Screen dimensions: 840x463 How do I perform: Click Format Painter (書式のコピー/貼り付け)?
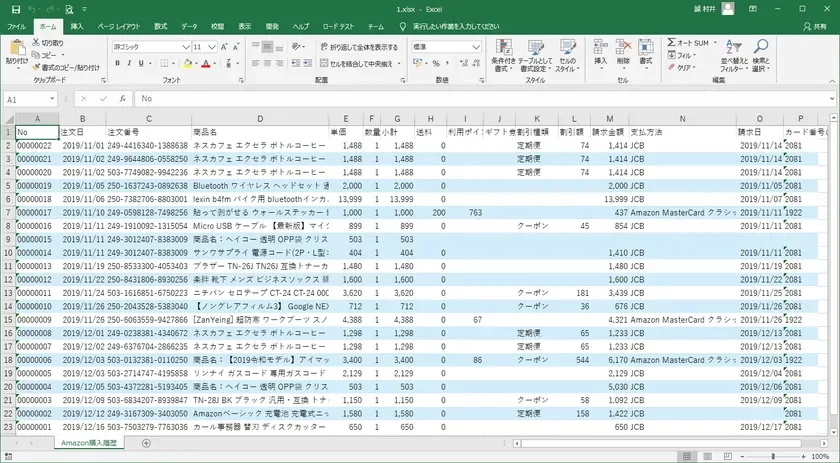pos(65,68)
